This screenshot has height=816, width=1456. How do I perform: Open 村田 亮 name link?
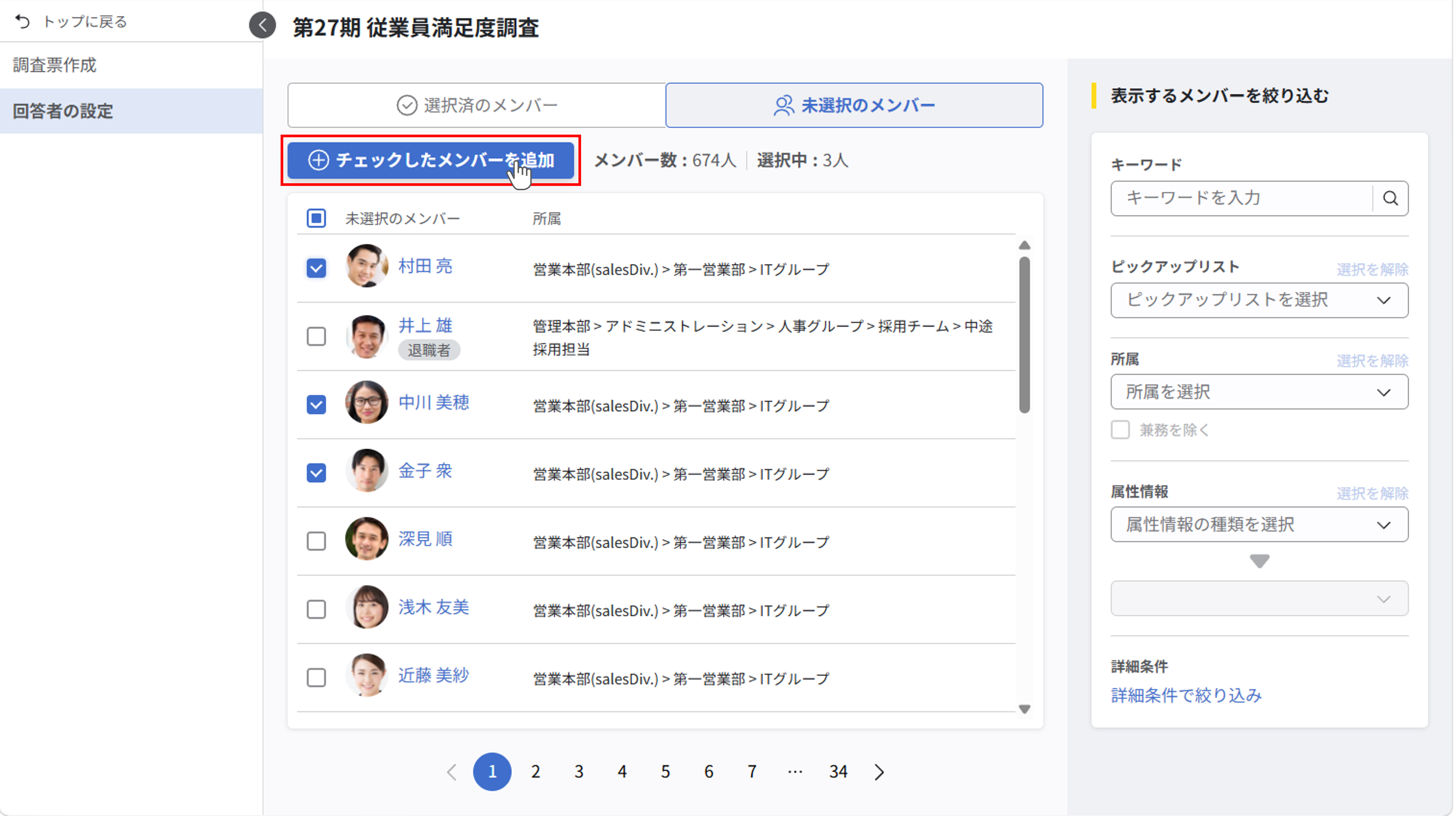[x=425, y=266]
